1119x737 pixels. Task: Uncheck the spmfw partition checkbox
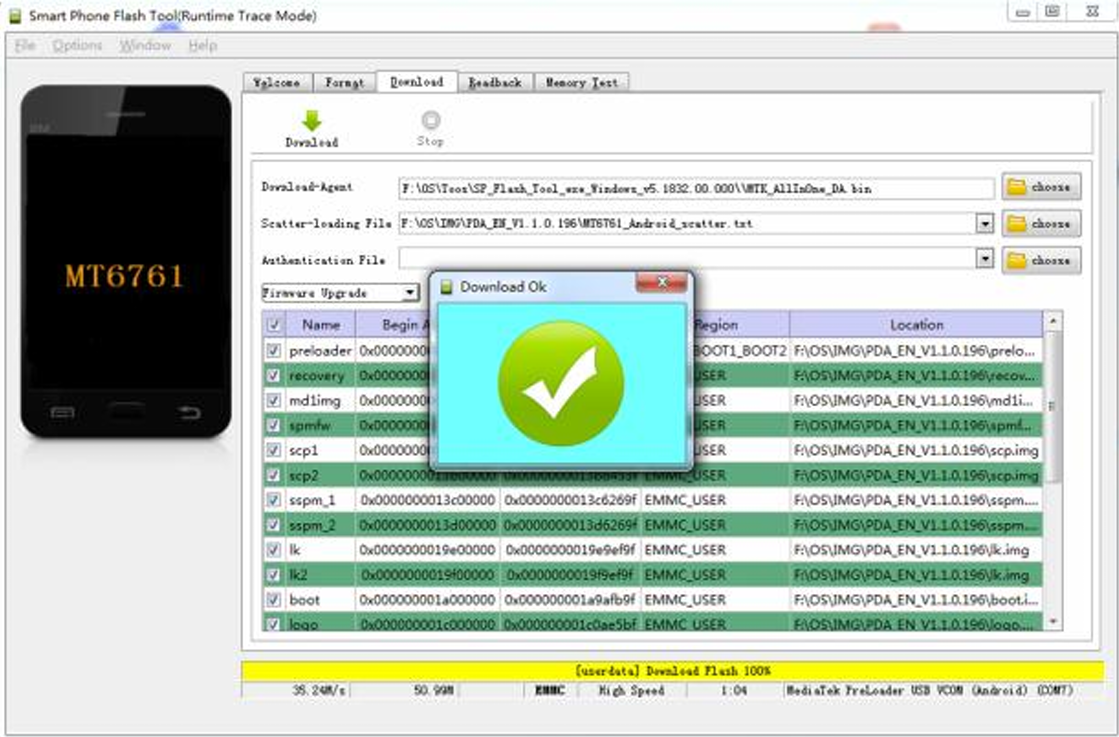(273, 425)
